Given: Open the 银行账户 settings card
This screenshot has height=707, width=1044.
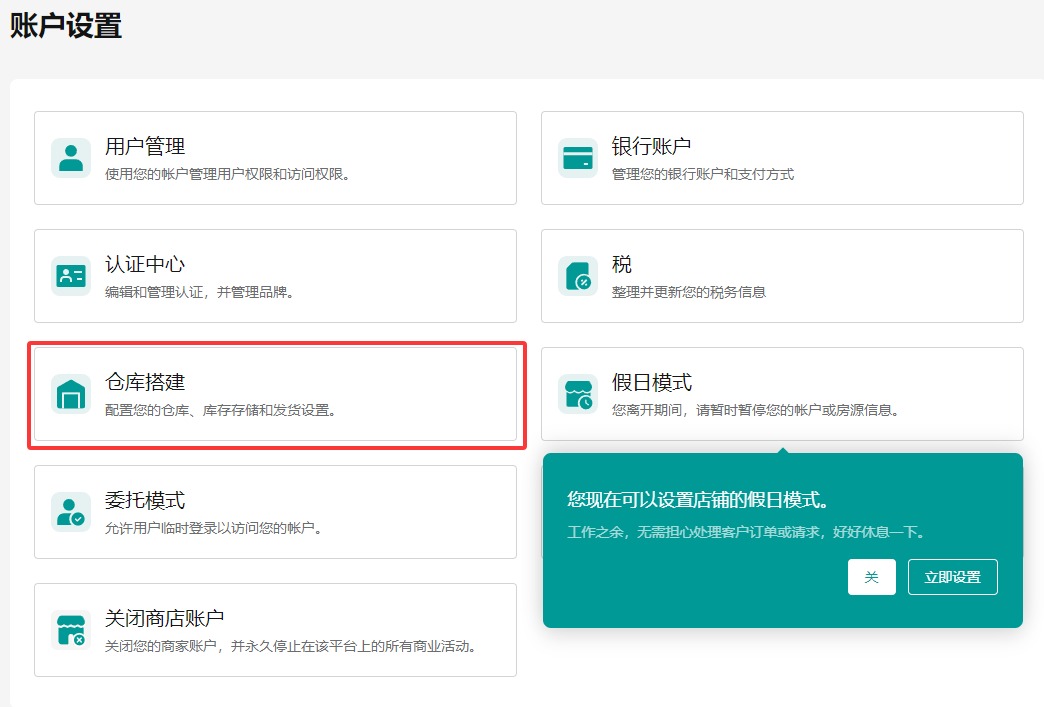Looking at the screenshot, I should [780, 157].
